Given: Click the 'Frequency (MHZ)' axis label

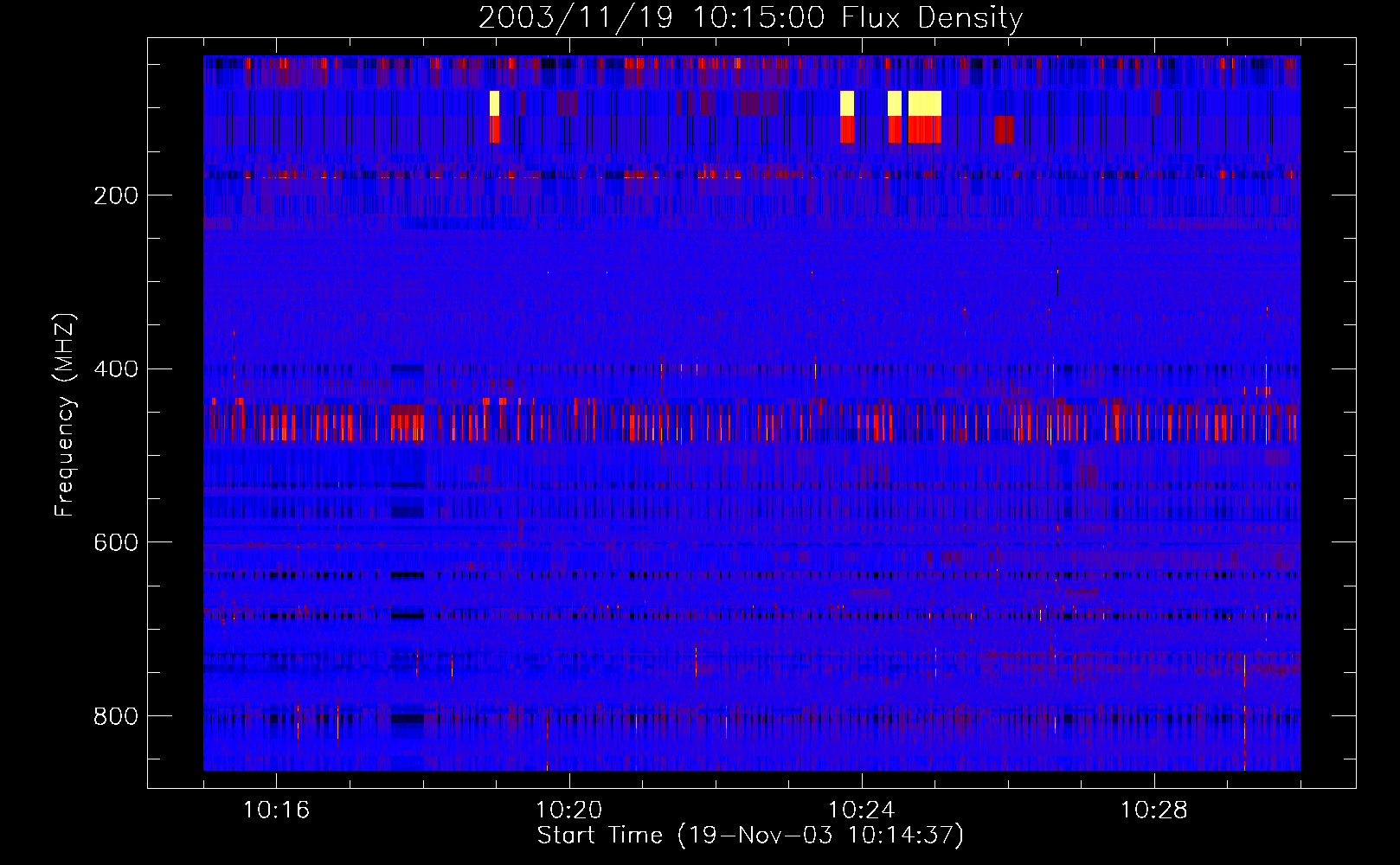Looking at the screenshot, I should (64, 414).
